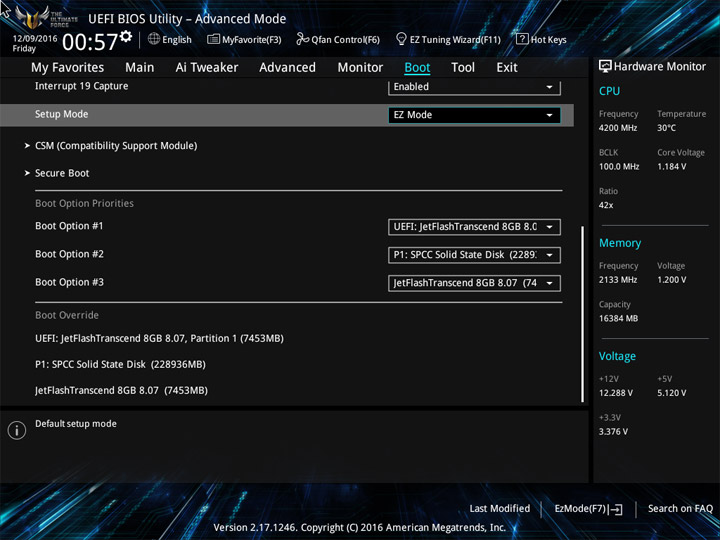Open the Boot Option #1 dropdown
This screenshot has height=540, width=720.
coord(474,227)
